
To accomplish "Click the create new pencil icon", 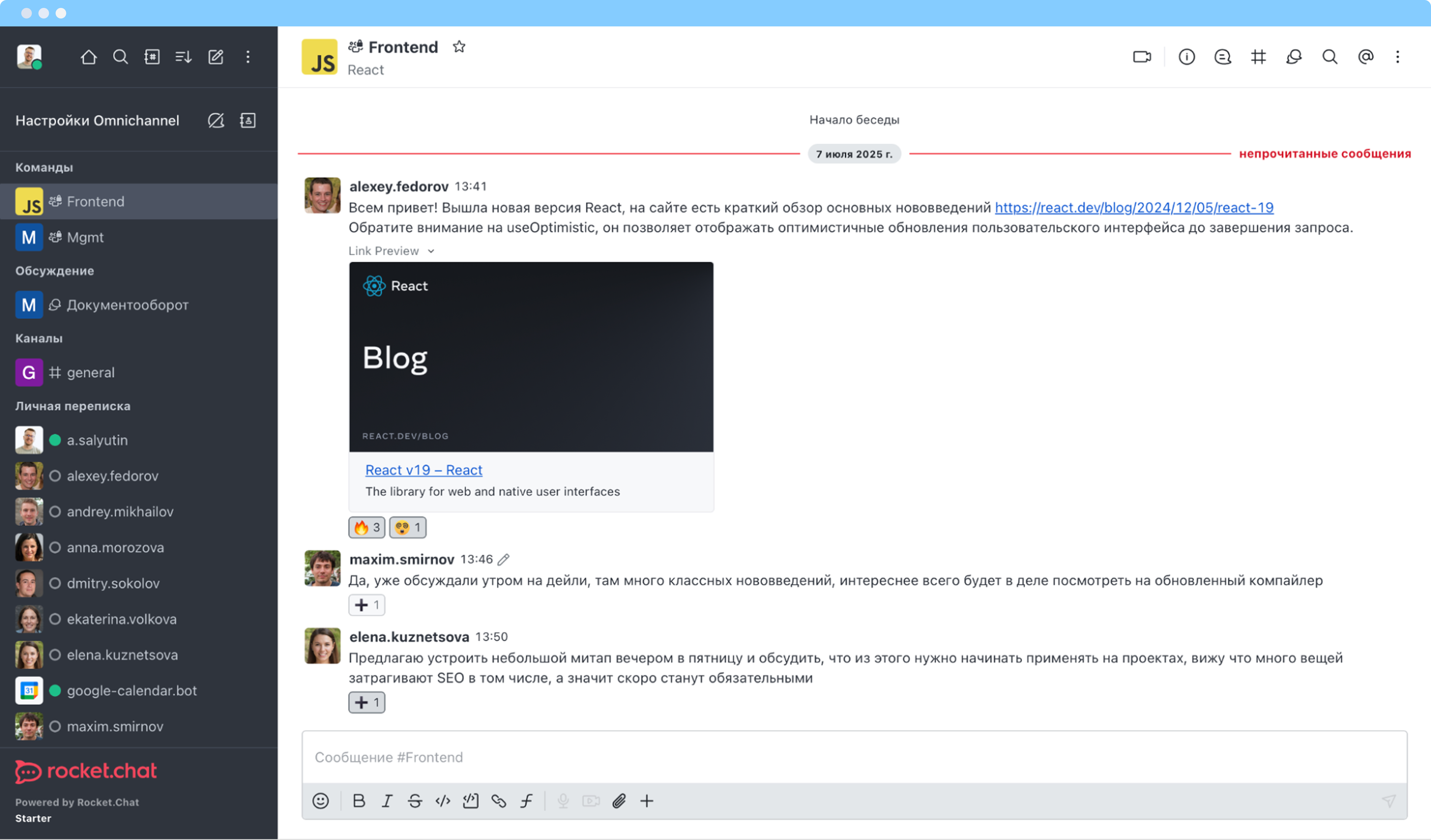I will pyautogui.click(x=216, y=57).
